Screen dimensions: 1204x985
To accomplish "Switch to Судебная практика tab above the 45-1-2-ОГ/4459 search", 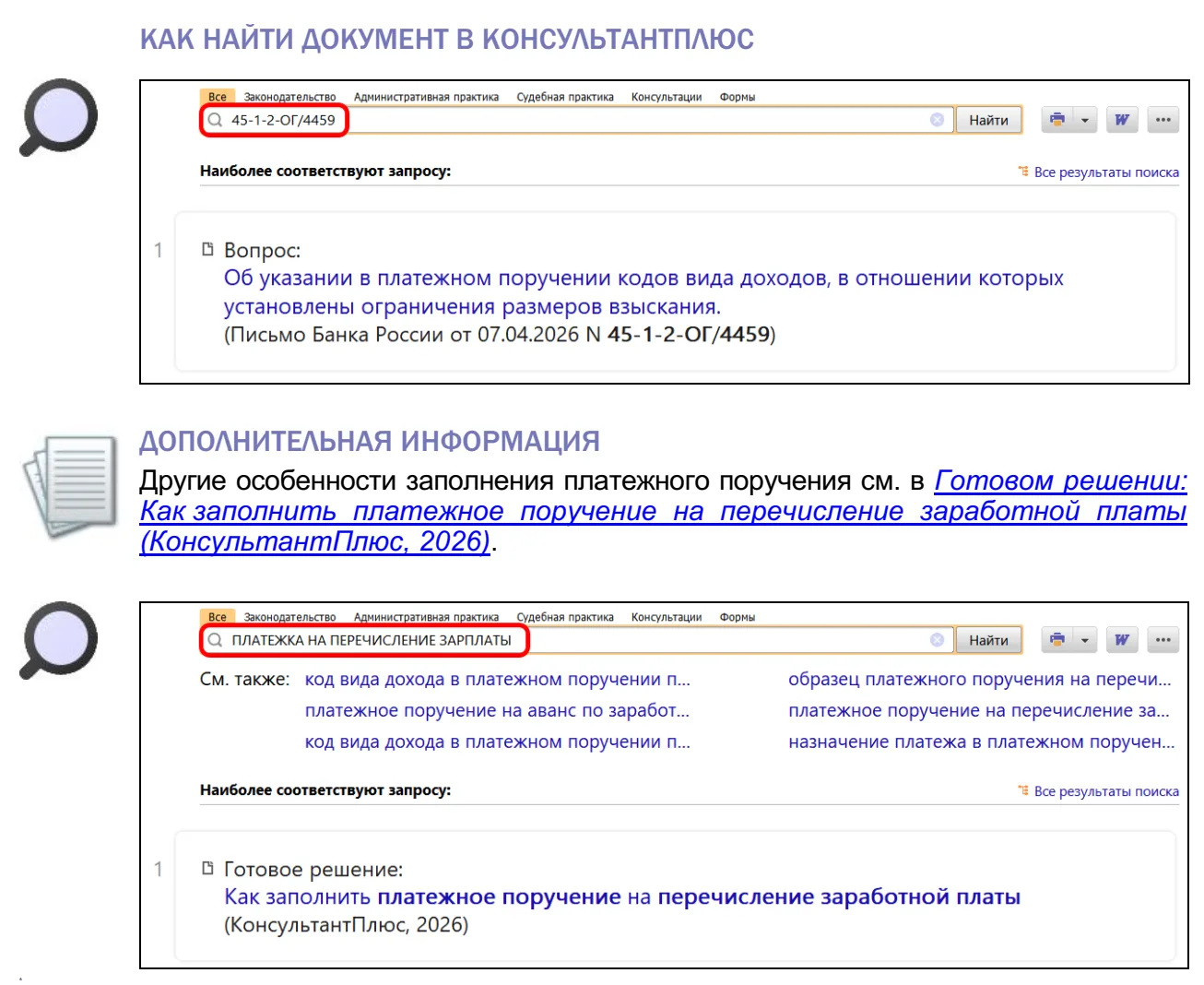I will tap(565, 97).
